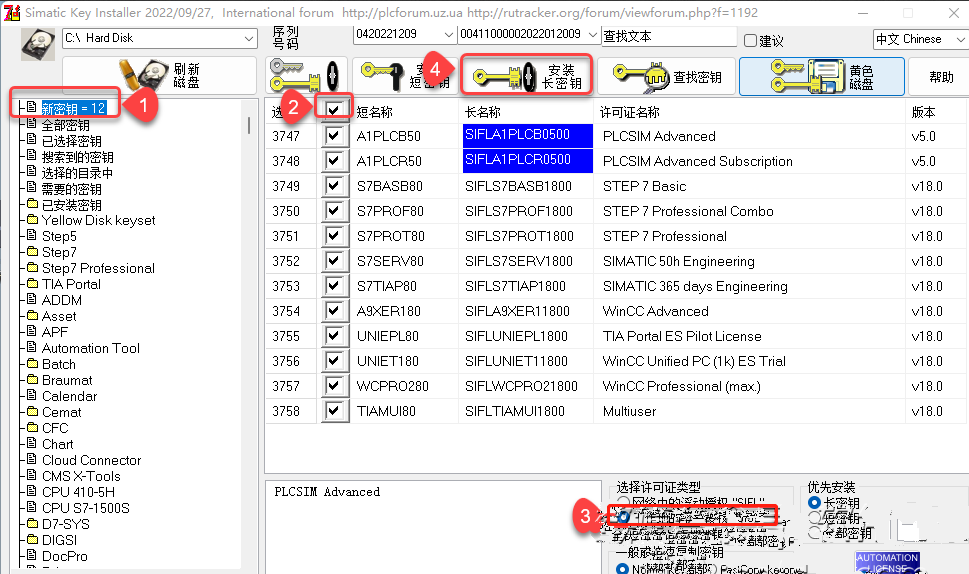Toggle the select-all checkbox in table header
The width and height of the screenshot is (969, 574).
[x=334, y=110]
